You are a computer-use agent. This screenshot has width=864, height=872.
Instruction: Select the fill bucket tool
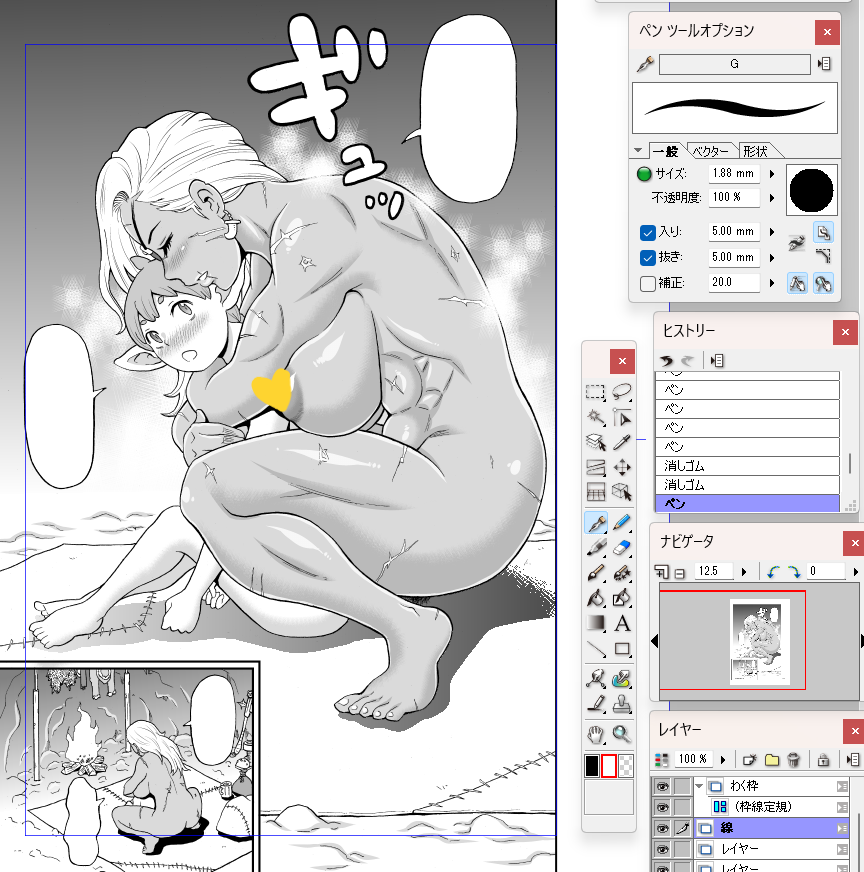click(x=595, y=598)
